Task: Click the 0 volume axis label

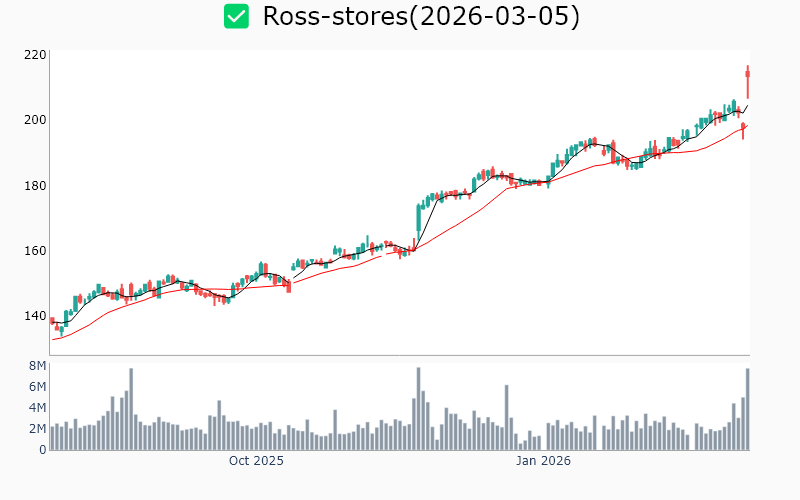Action: click(42, 450)
